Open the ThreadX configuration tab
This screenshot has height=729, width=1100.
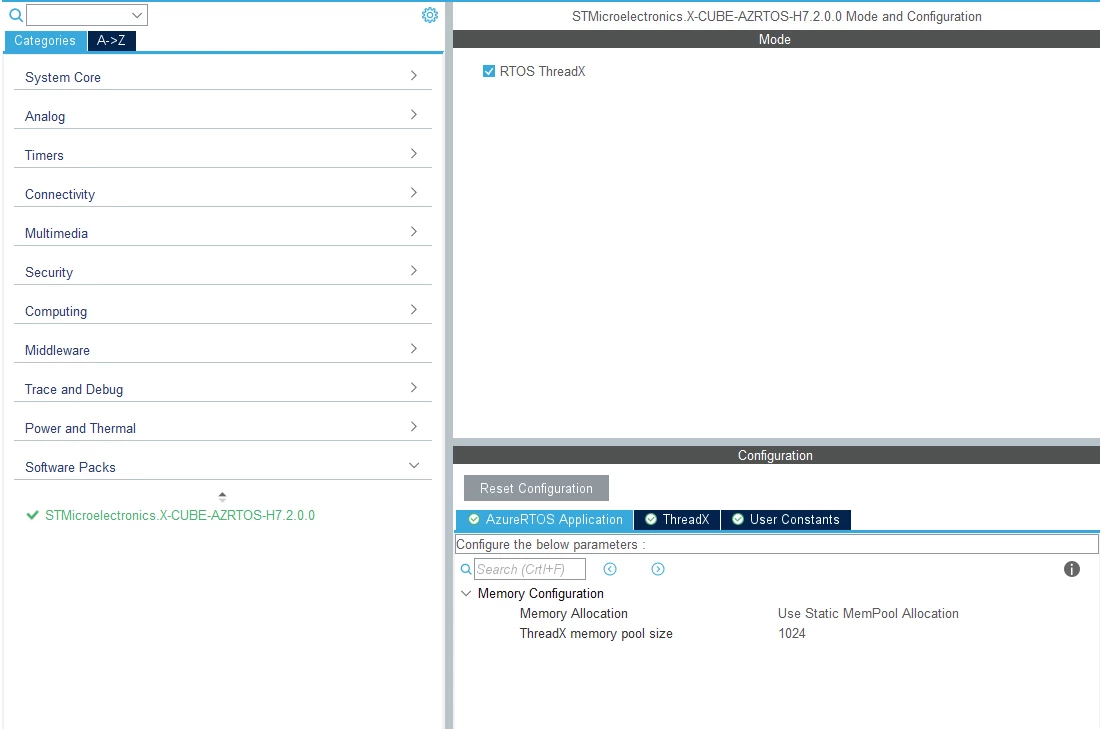point(677,519)
